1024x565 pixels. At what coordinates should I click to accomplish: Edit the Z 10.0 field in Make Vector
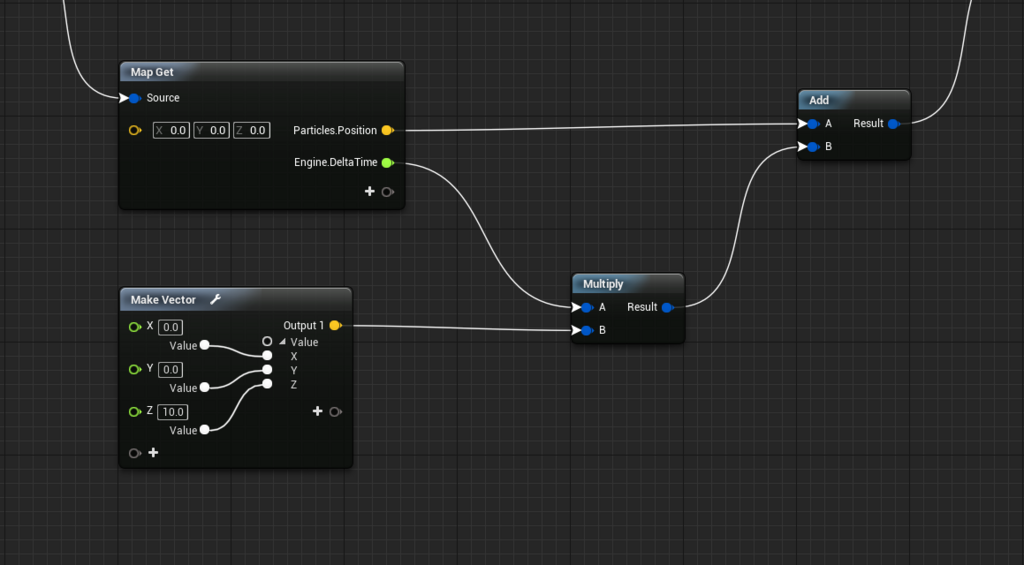point(173,412)
